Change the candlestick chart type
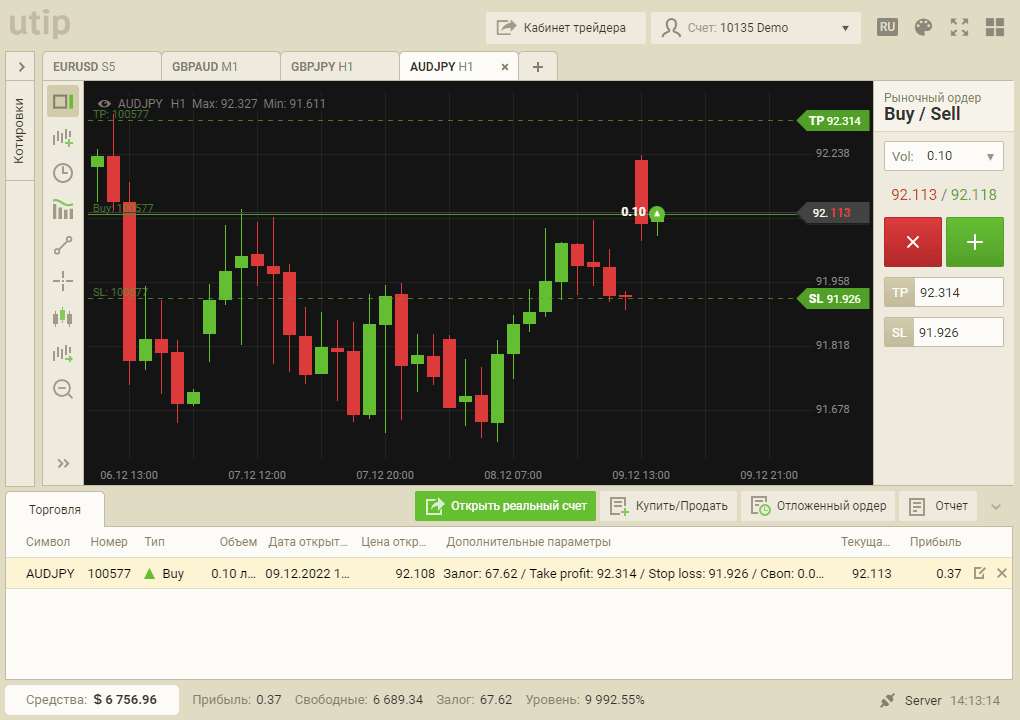Screen dimensions: 1020x720 tap(63, 317)
